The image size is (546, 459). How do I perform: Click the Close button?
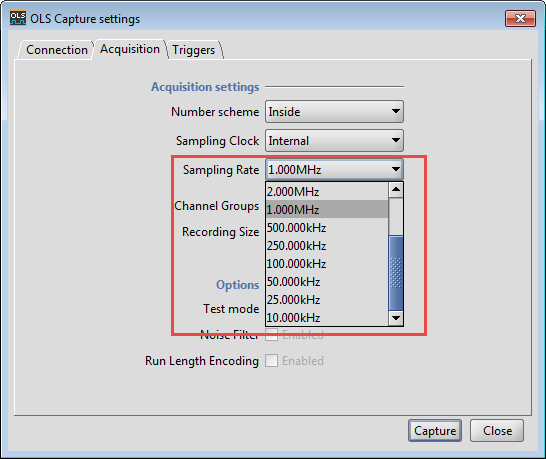497,431
